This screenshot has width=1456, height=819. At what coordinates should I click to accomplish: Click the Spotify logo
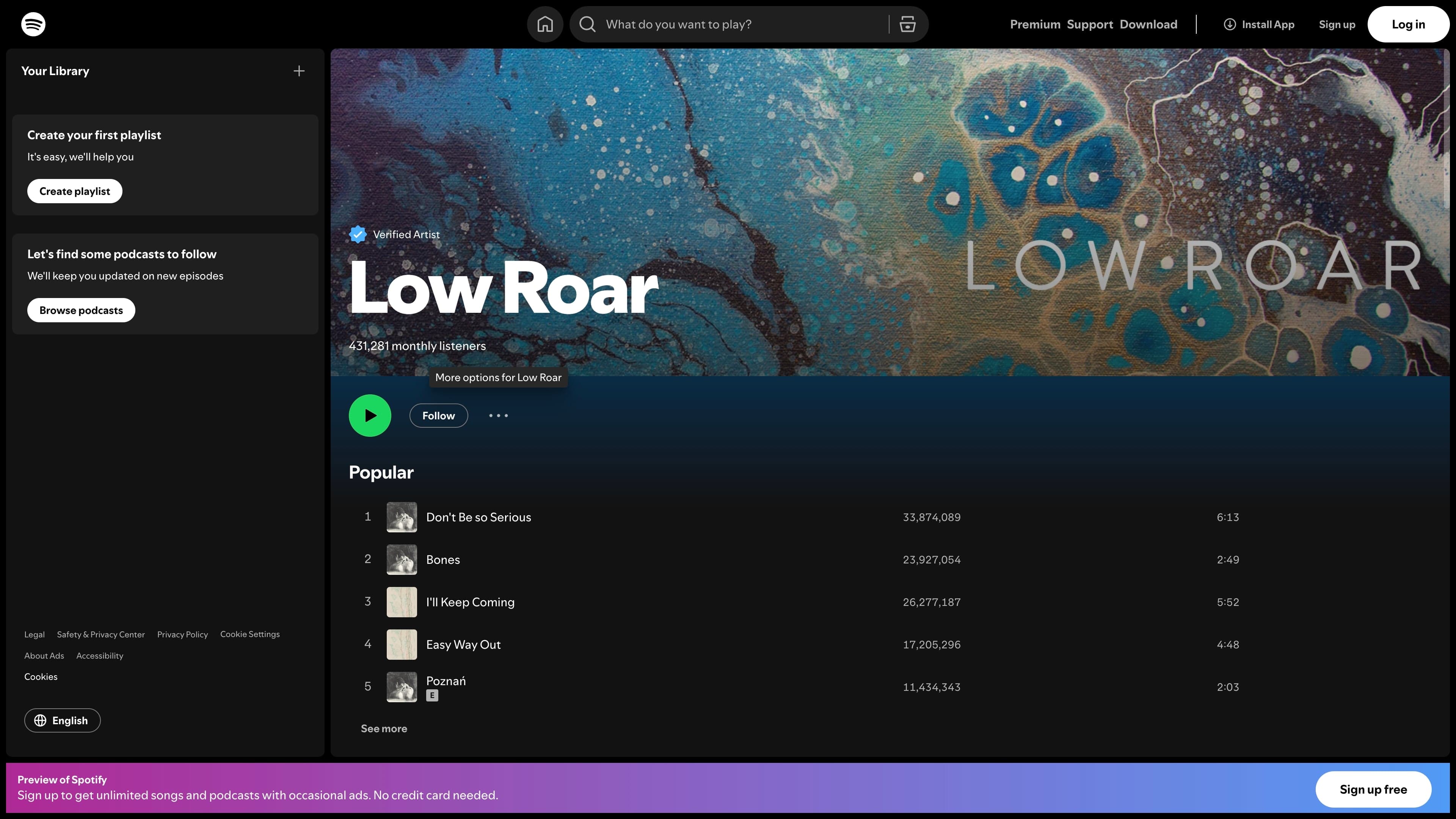point(33,24)
